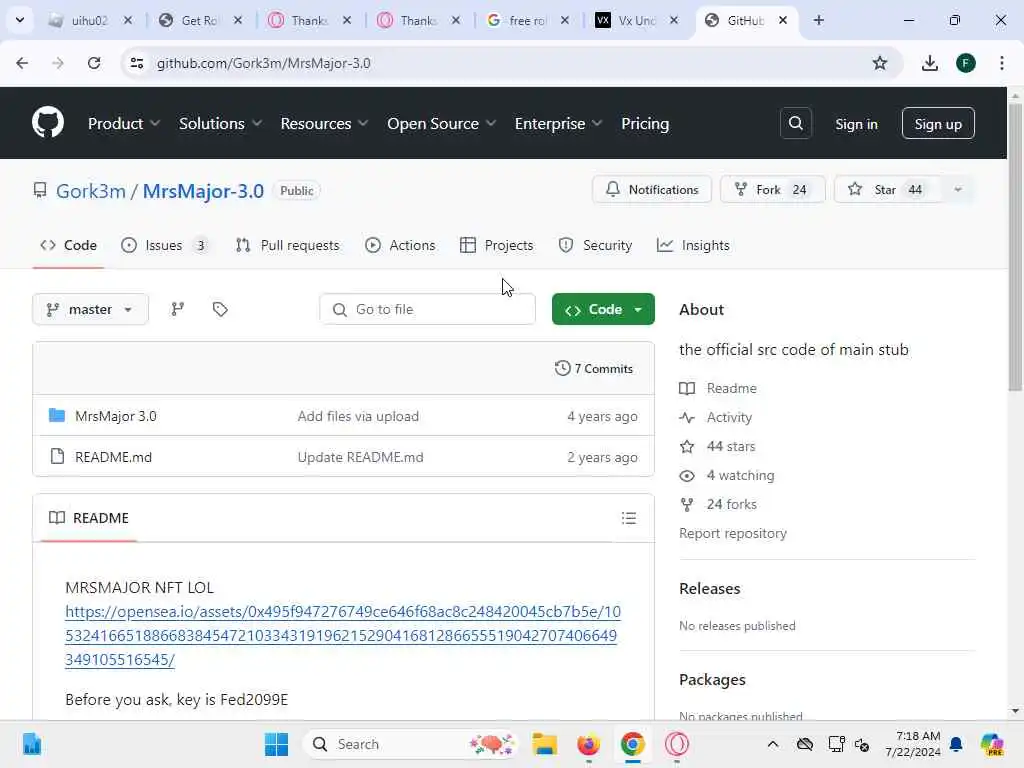Open Copilot icon on taskbar
This screenshot has width=1024, height=768.
click(992, 744)
